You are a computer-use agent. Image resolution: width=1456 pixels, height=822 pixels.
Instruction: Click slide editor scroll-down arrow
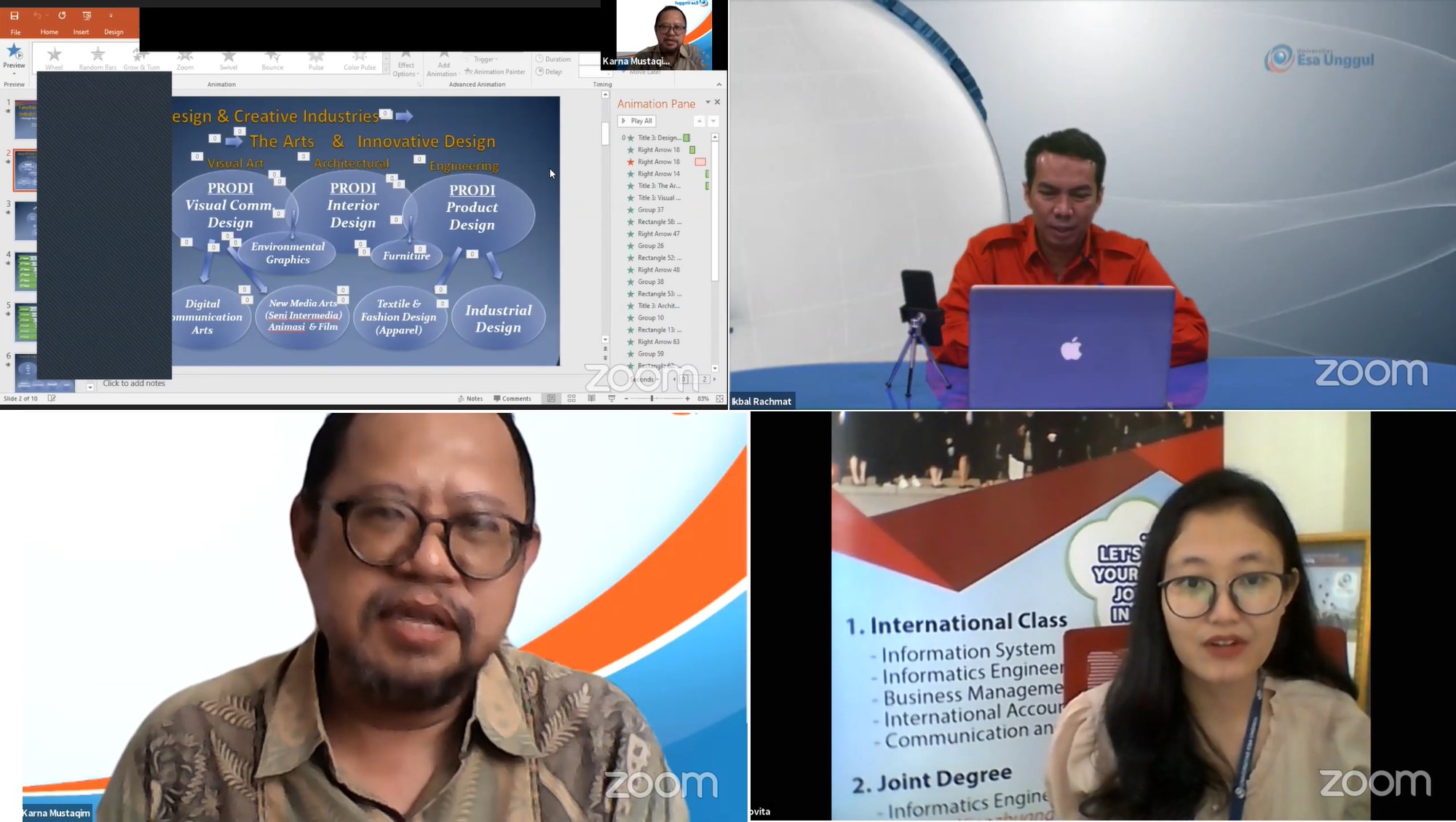[605, 339]
